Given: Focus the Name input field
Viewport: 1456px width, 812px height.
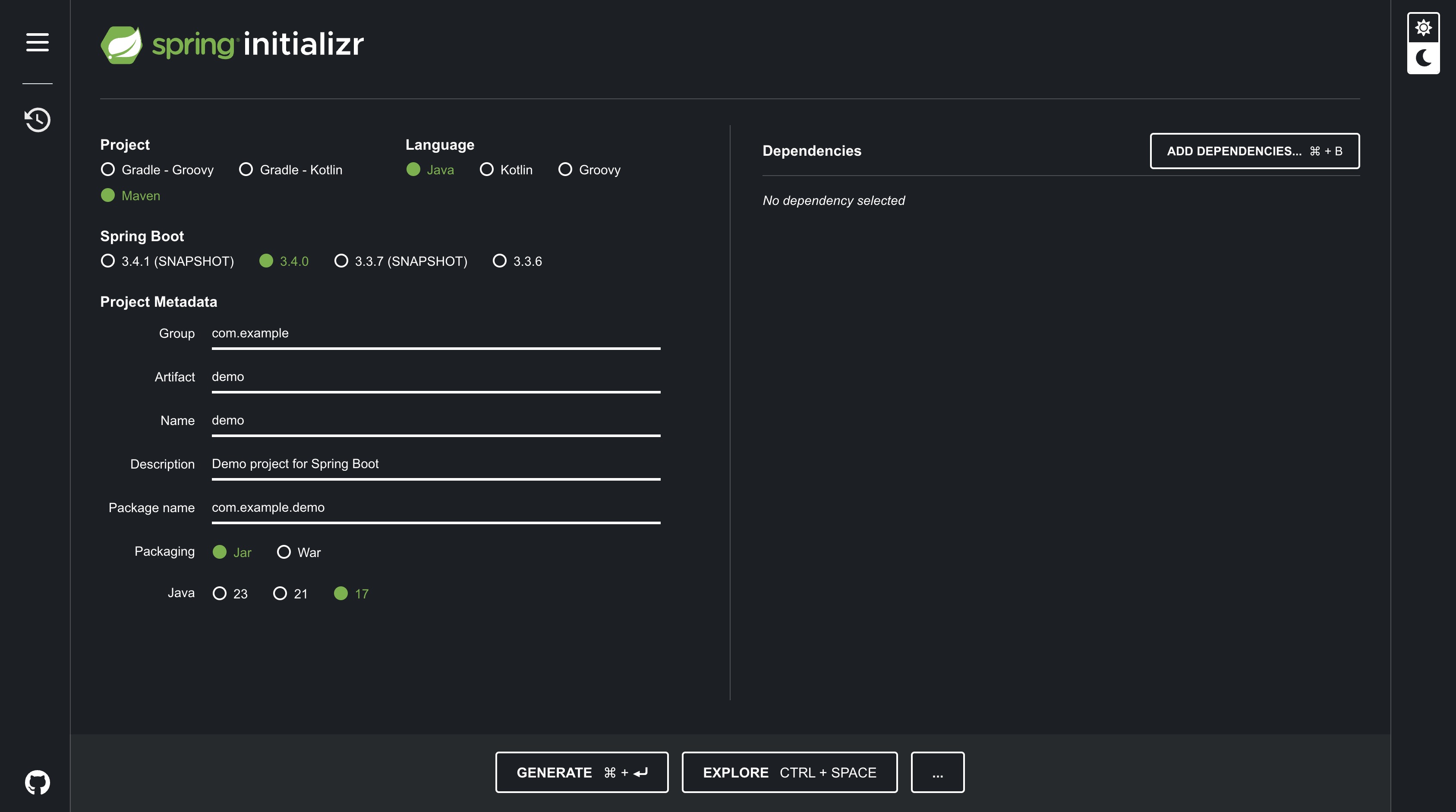Looking at the screenshot, I should coord(436,422).
